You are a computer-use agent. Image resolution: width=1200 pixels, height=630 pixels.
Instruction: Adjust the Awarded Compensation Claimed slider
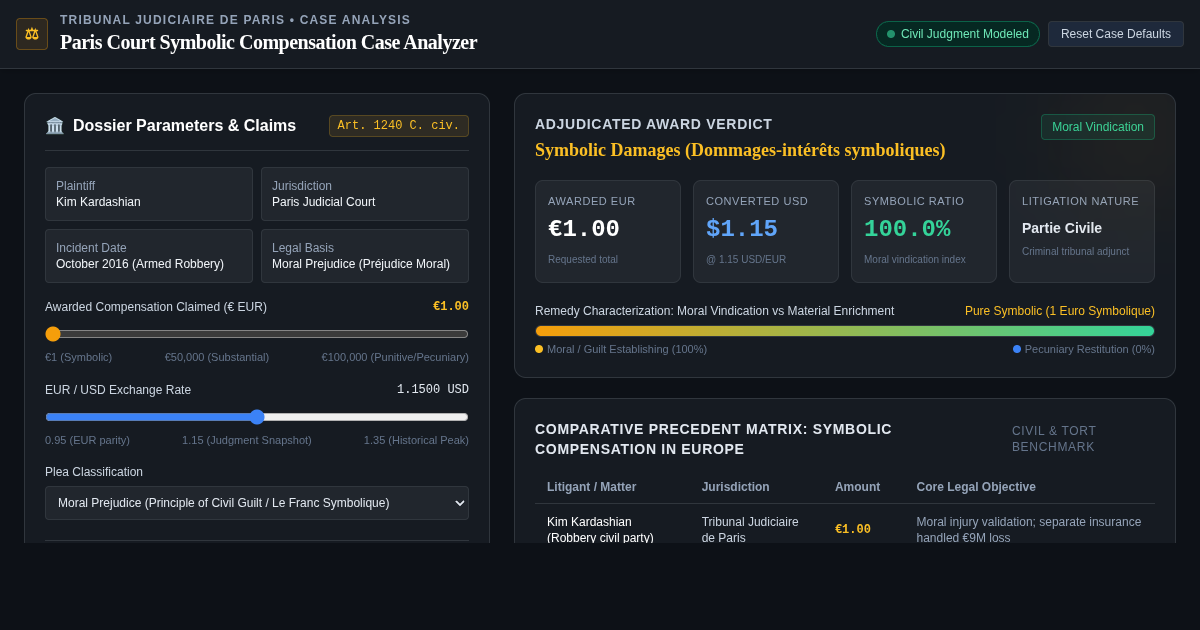coord(257,334)
